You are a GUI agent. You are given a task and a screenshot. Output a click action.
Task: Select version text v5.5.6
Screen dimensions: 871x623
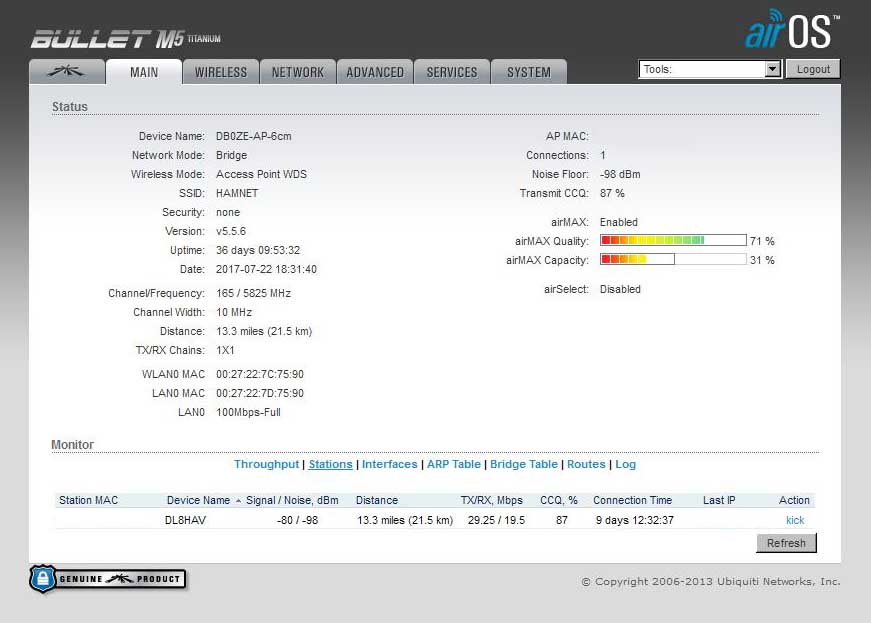click(231, 231)
